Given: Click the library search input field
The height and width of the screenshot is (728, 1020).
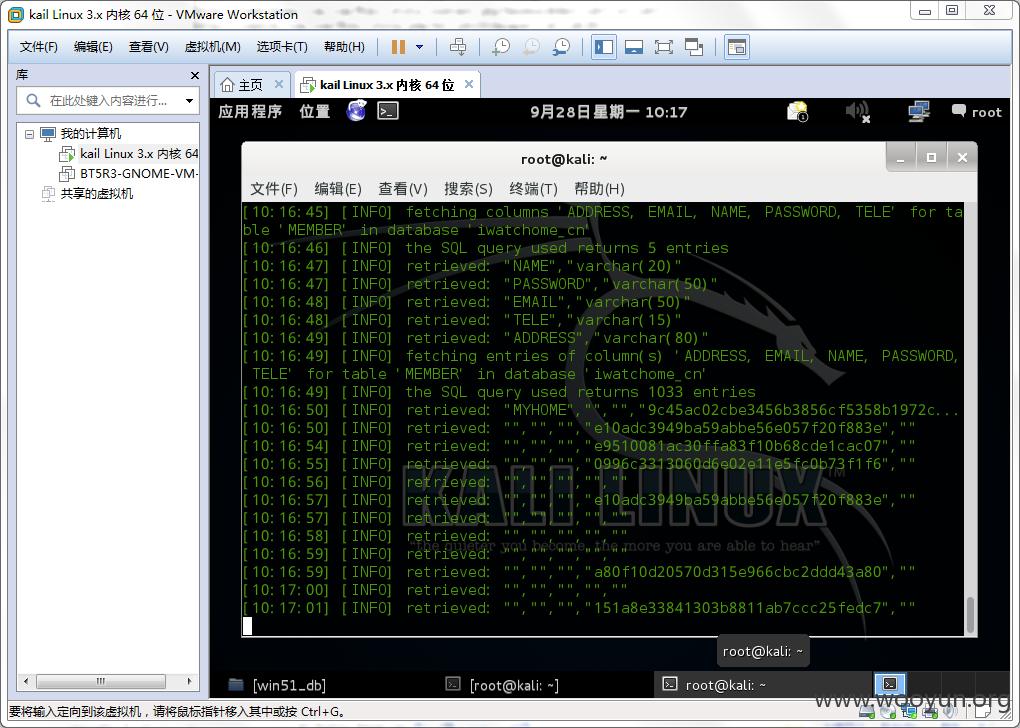Looking at the screenshot, I should tap(108, 101).
